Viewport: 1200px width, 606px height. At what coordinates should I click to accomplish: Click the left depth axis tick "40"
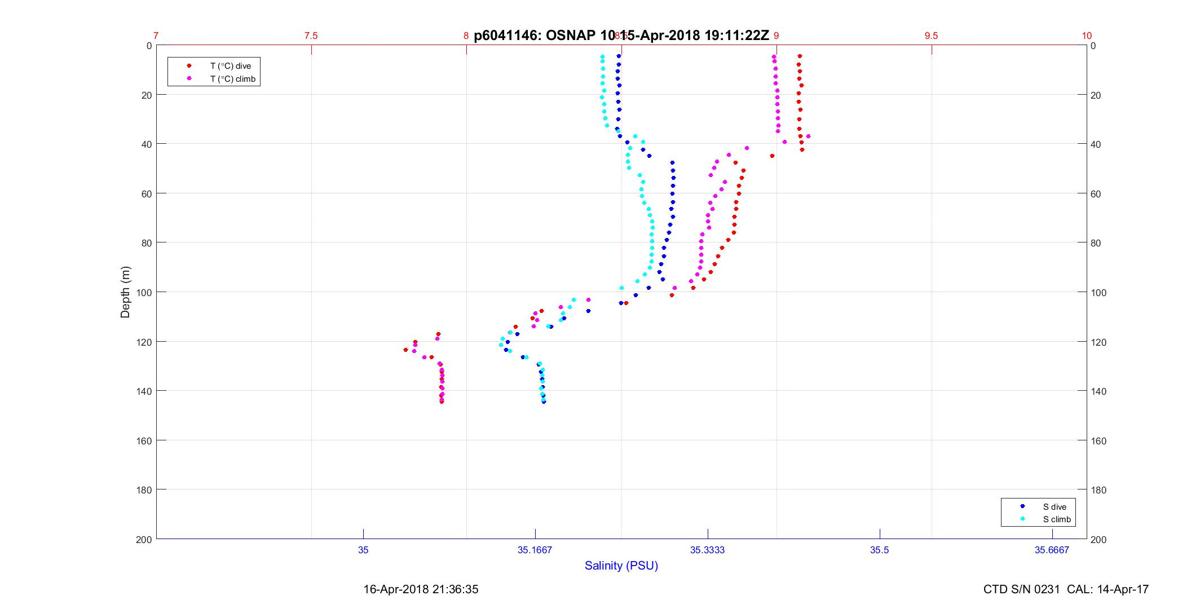(145, 144)
